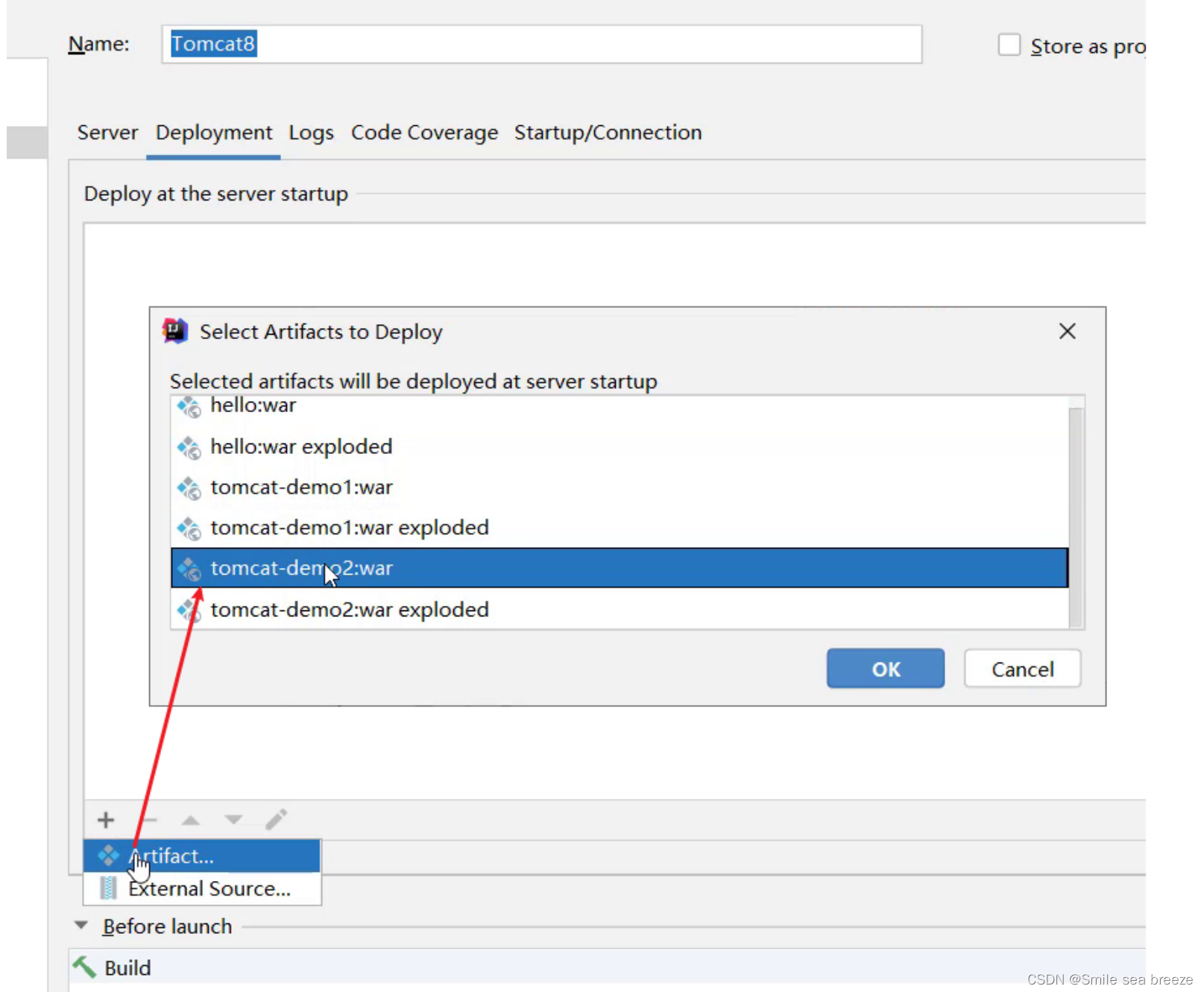1204x992 pixels.
Task: Click the hello:war artifact icon
Action: pyautogui.click(x=189, y=407)
